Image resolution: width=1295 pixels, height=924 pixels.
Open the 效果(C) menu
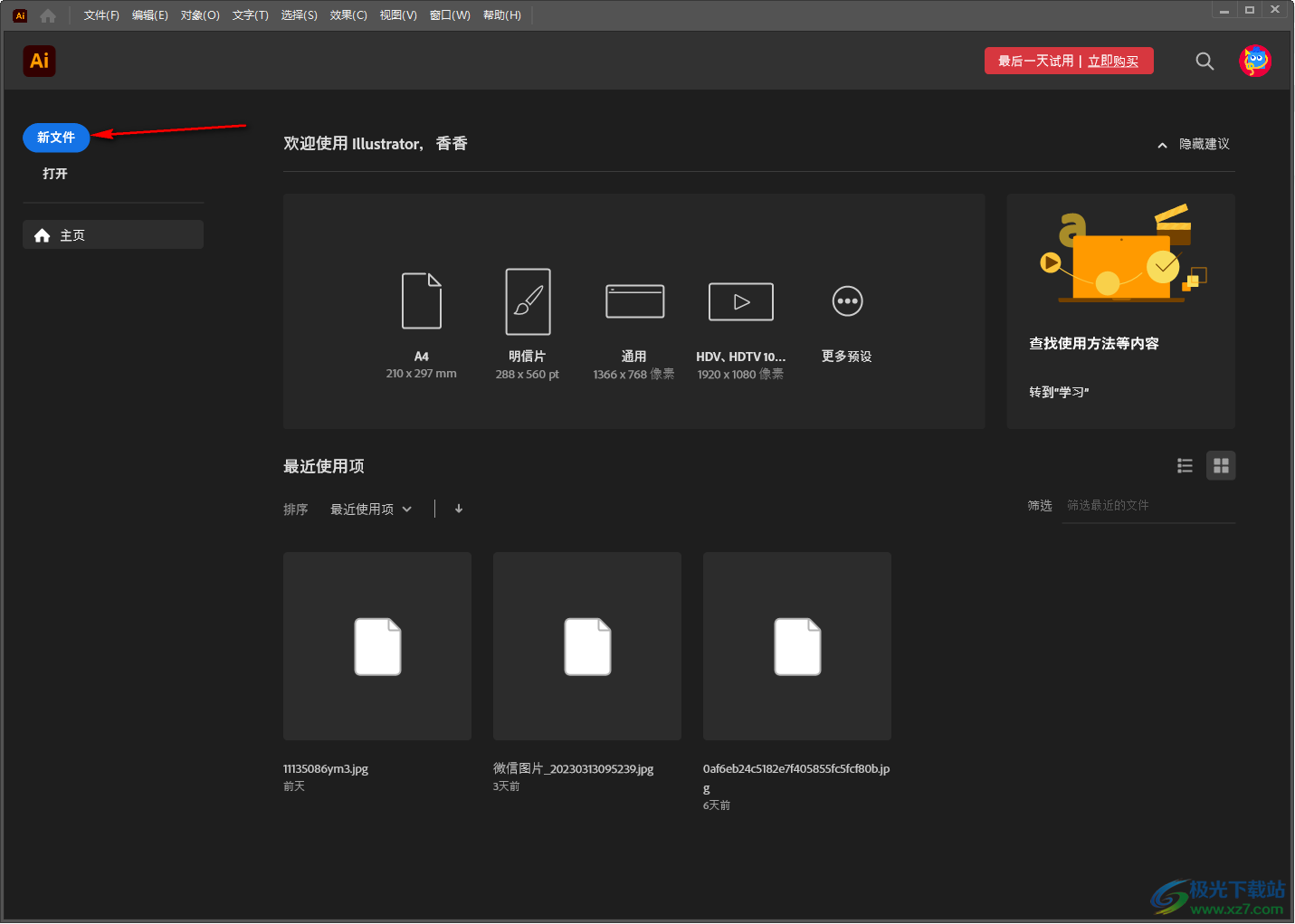click(348, 15)
